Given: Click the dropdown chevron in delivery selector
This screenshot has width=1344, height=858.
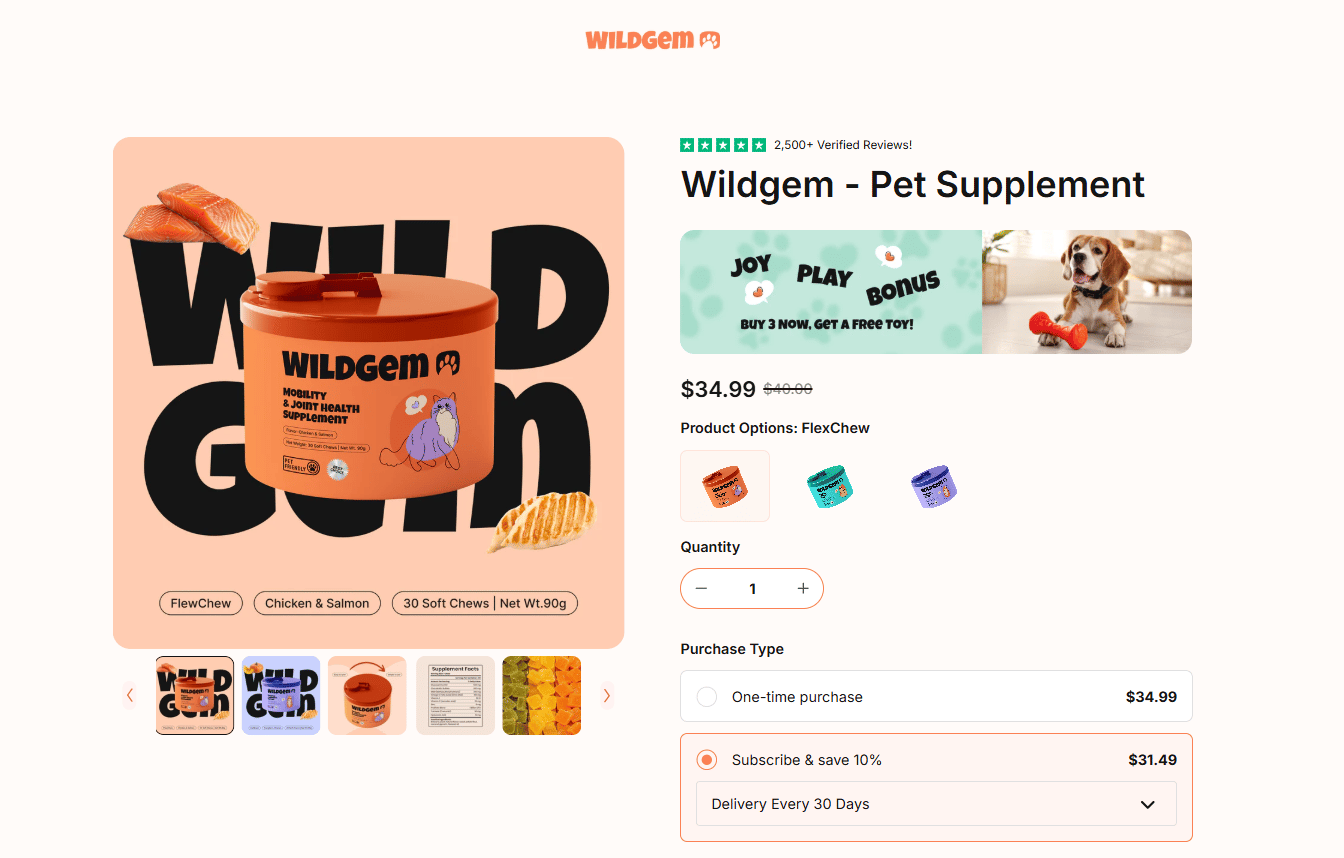Looking at the screenshot, I should pos(1148,805).
